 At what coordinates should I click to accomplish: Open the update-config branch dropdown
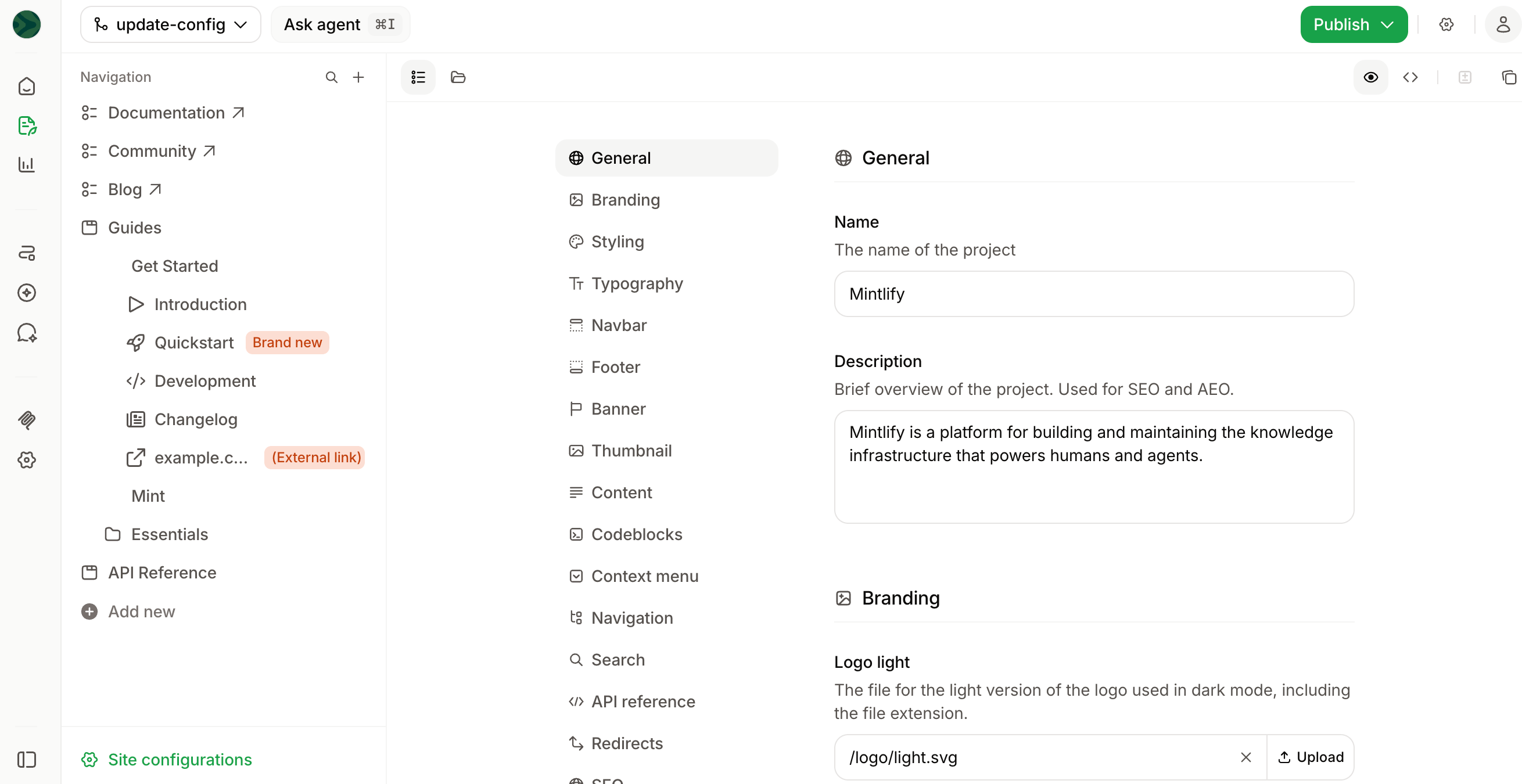coord(170,24)
